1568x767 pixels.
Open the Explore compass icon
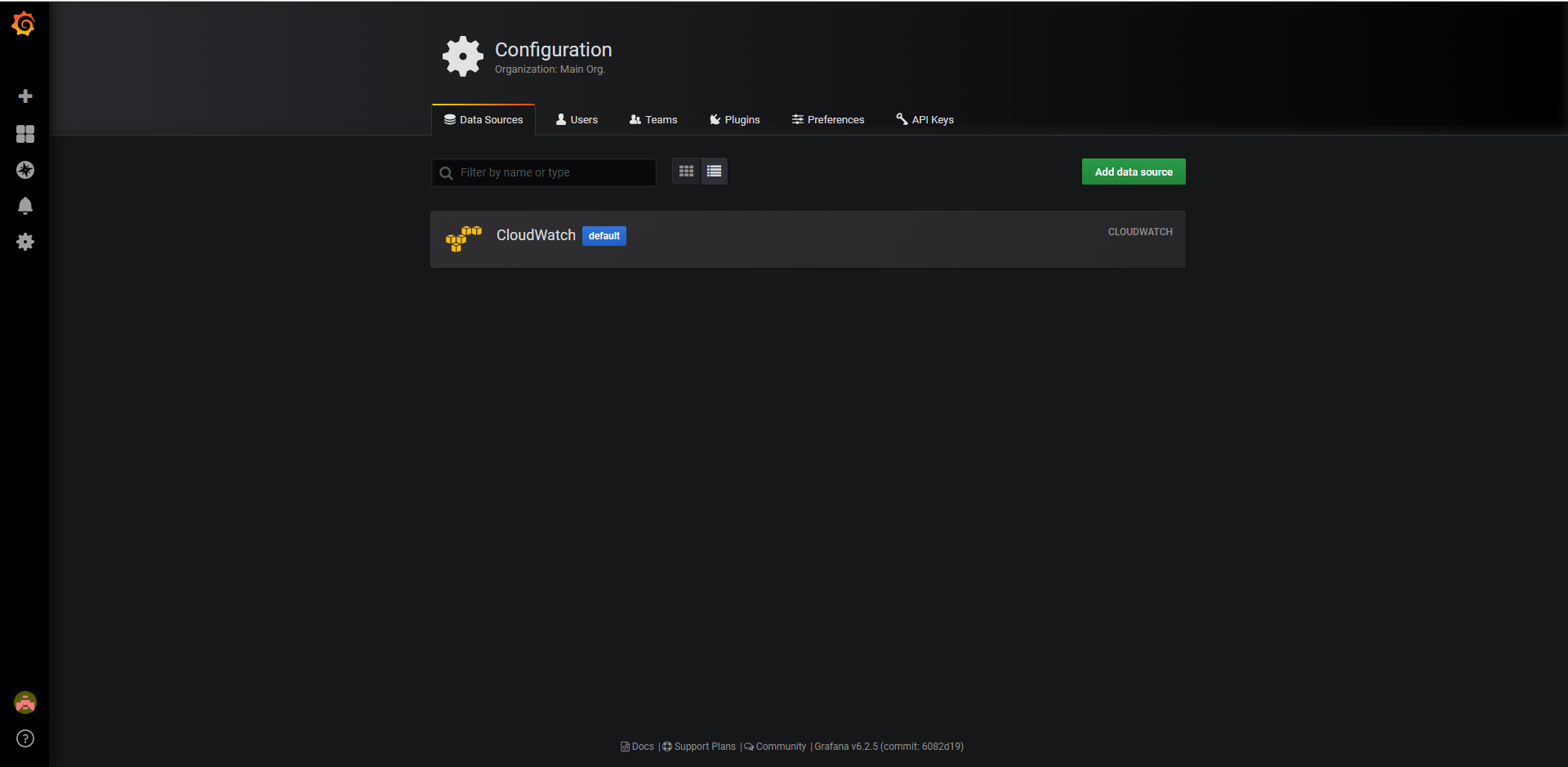click(x=25, y=170)
